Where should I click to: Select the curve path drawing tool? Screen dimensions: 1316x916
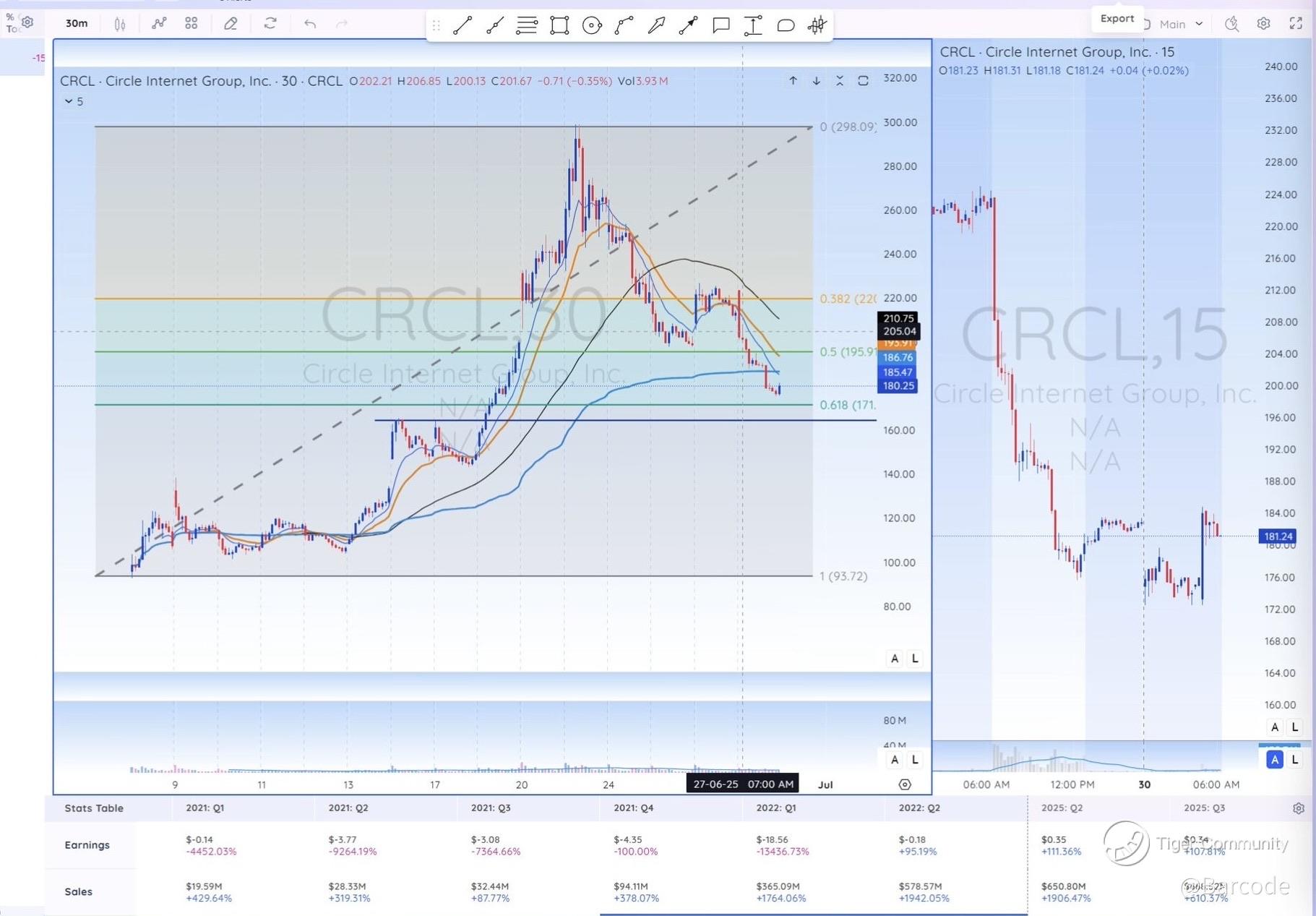(x=624, y=26)
